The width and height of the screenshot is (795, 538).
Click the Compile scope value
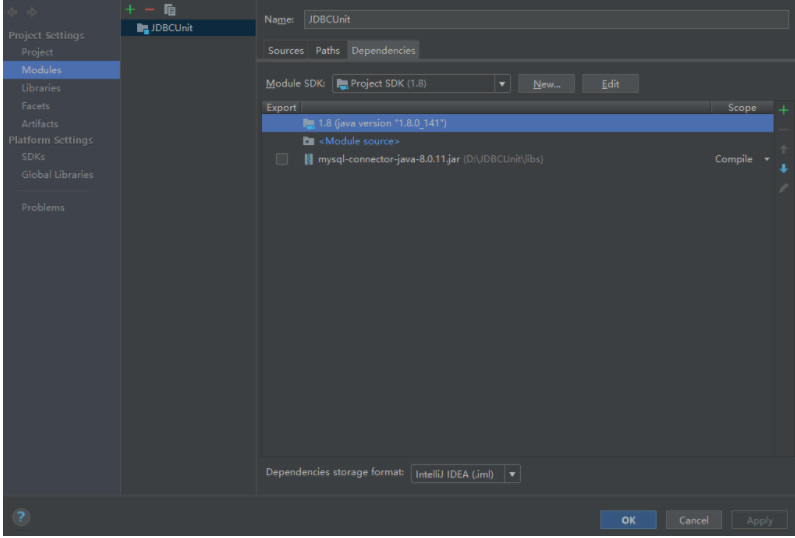pyautogui.click(x=733, y=159)
